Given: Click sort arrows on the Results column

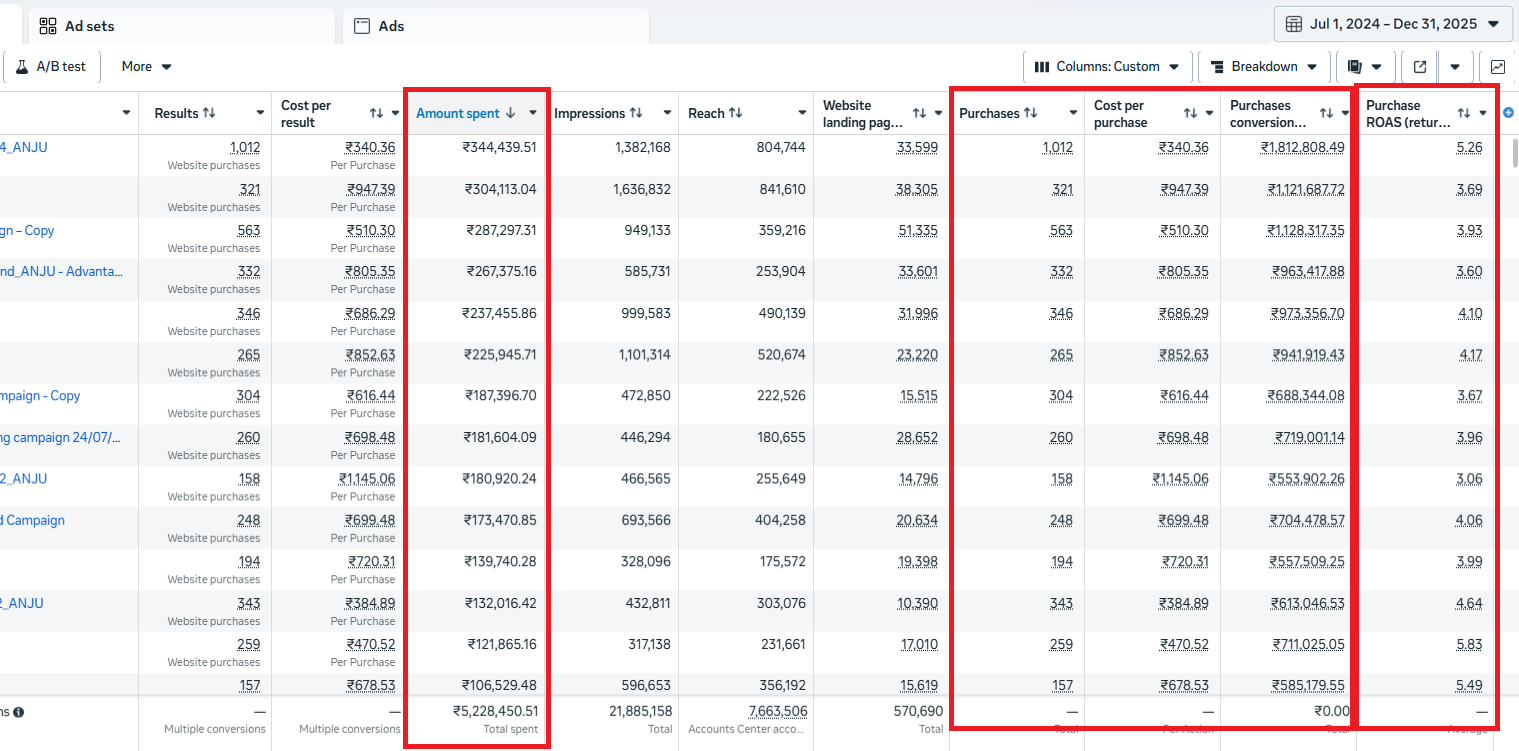Looking at the screenshot, I should [x=209, y=113].
